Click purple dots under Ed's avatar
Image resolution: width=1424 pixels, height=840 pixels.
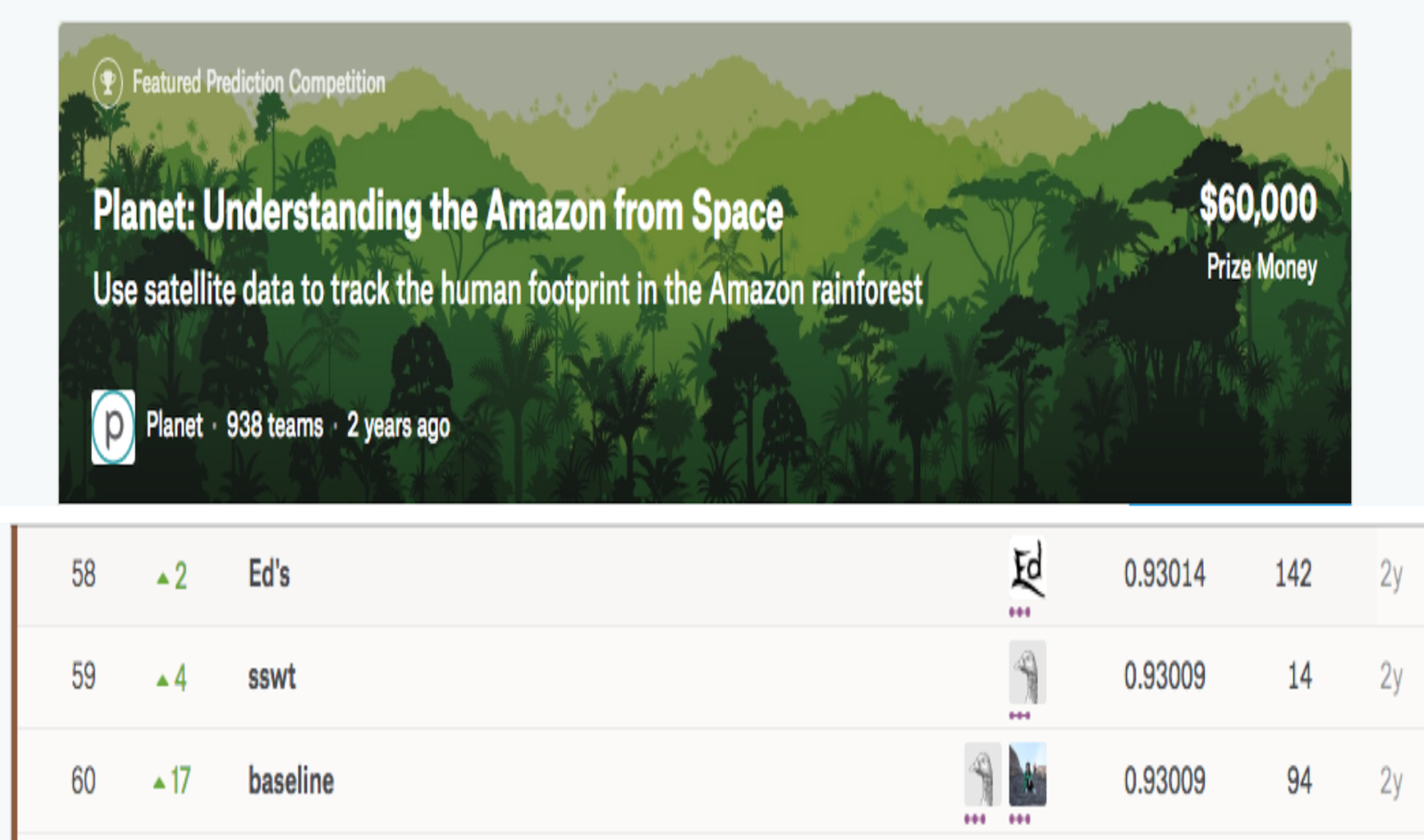pos(1019,612)
